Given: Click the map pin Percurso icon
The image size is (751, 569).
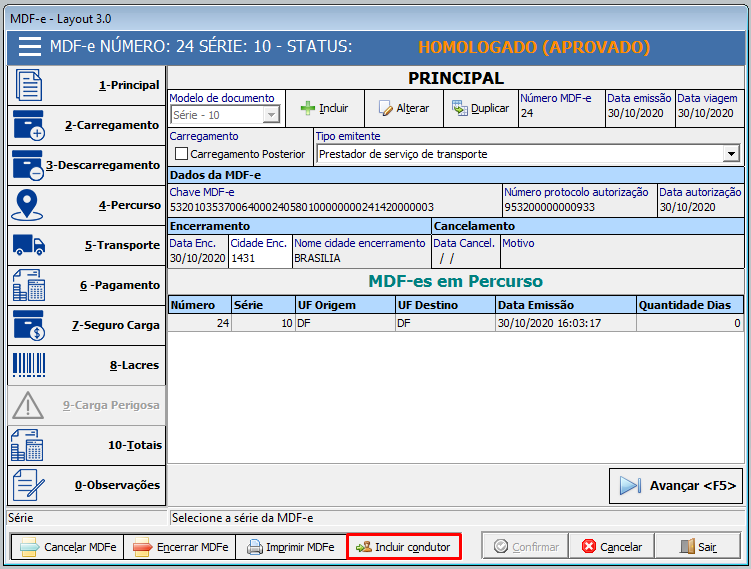Looking at the screenshot, I should coord(27,205).
